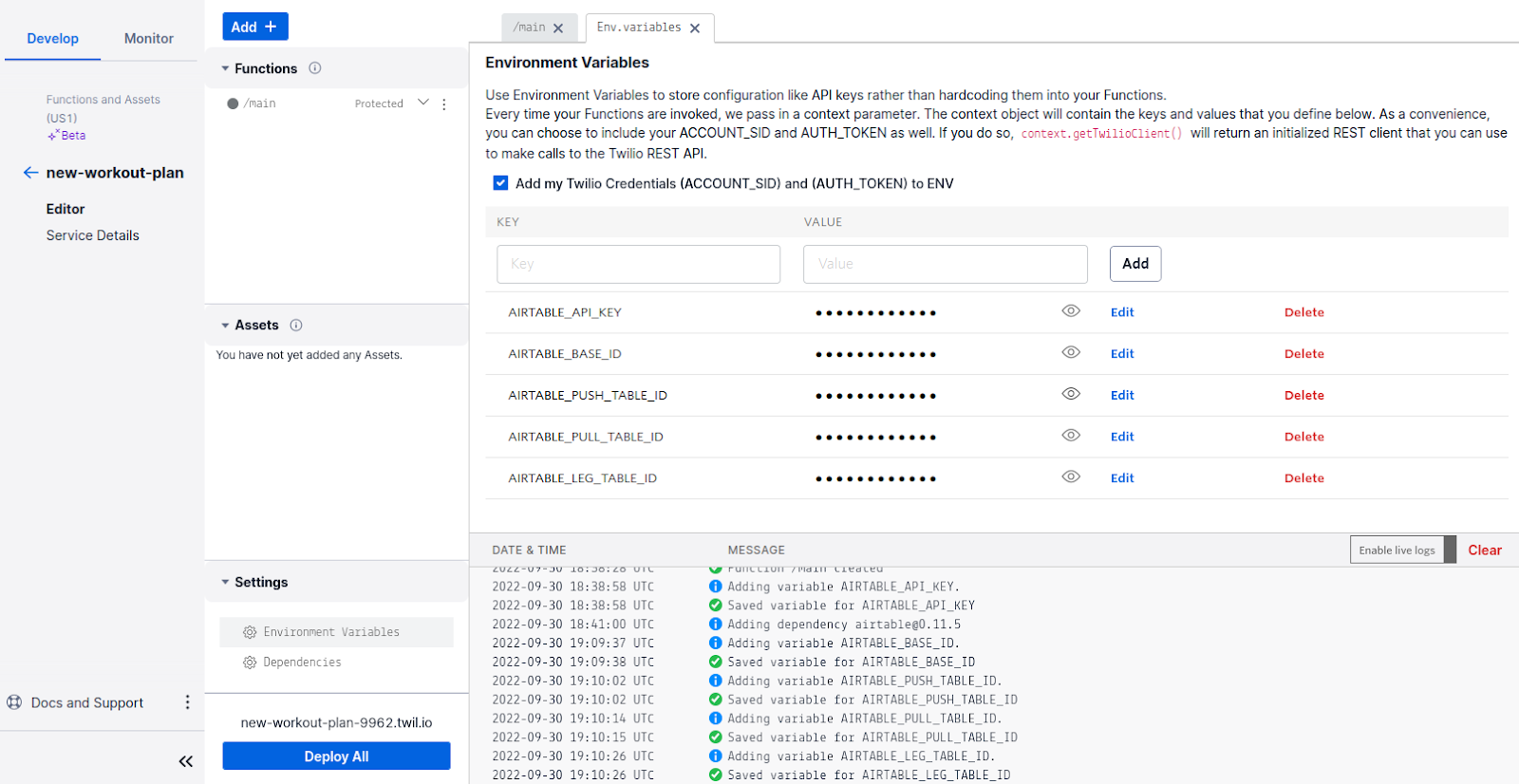Toggle Enable live logs
The height and width of the screenshot is (784, 1519).
(x=1402, y=550)
